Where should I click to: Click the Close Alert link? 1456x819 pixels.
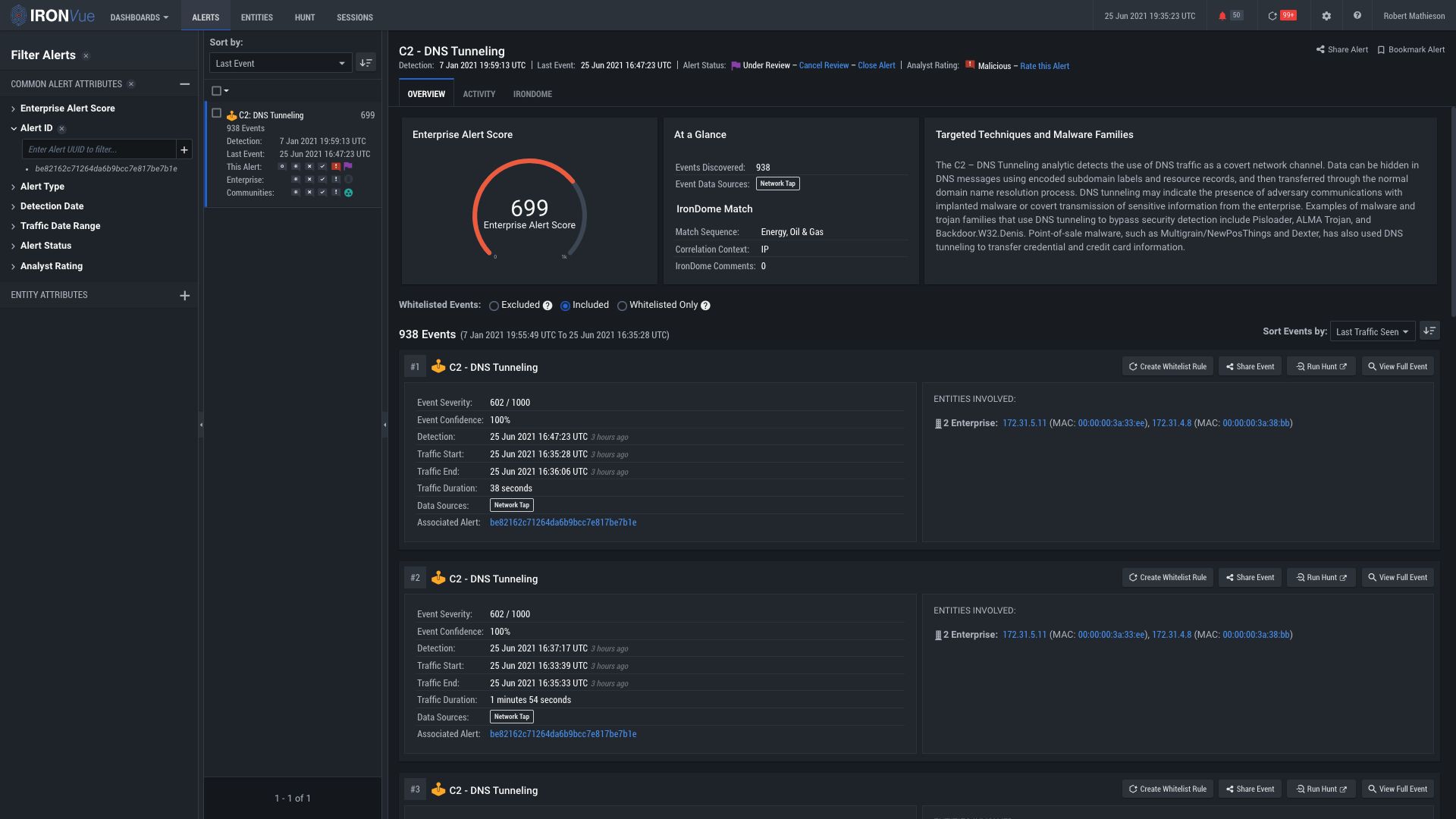click(x=876, y=66)
